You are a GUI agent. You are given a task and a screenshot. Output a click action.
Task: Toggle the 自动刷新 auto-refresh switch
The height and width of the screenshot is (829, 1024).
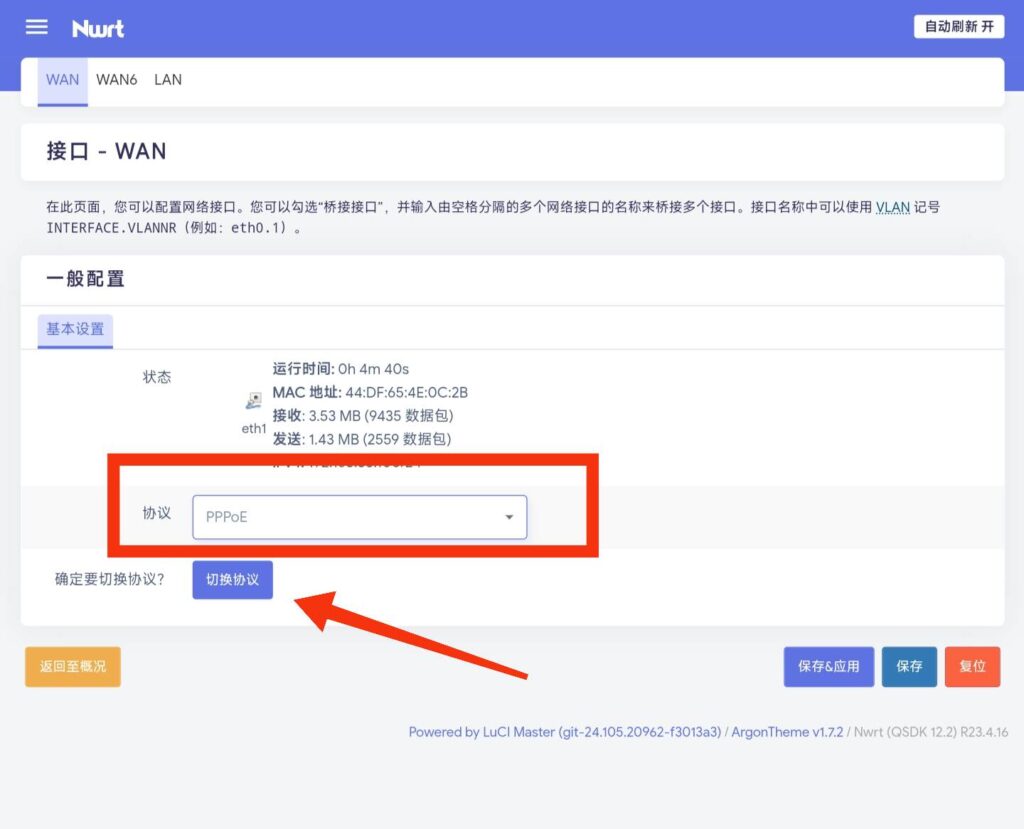958,27
